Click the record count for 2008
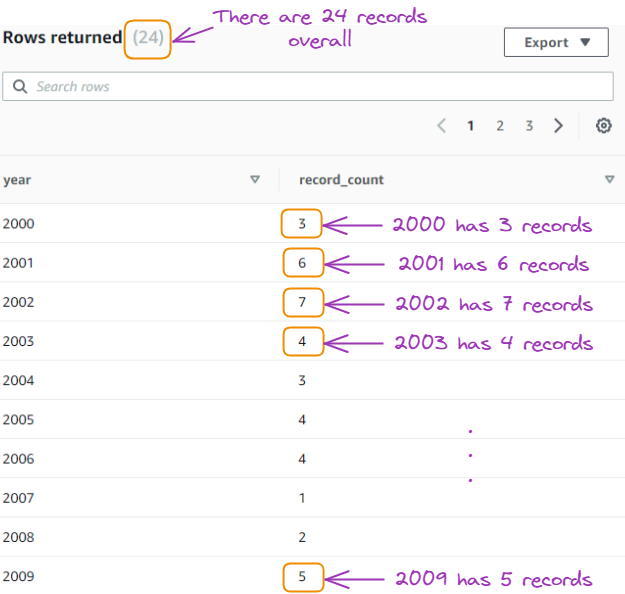 point(302,537)
